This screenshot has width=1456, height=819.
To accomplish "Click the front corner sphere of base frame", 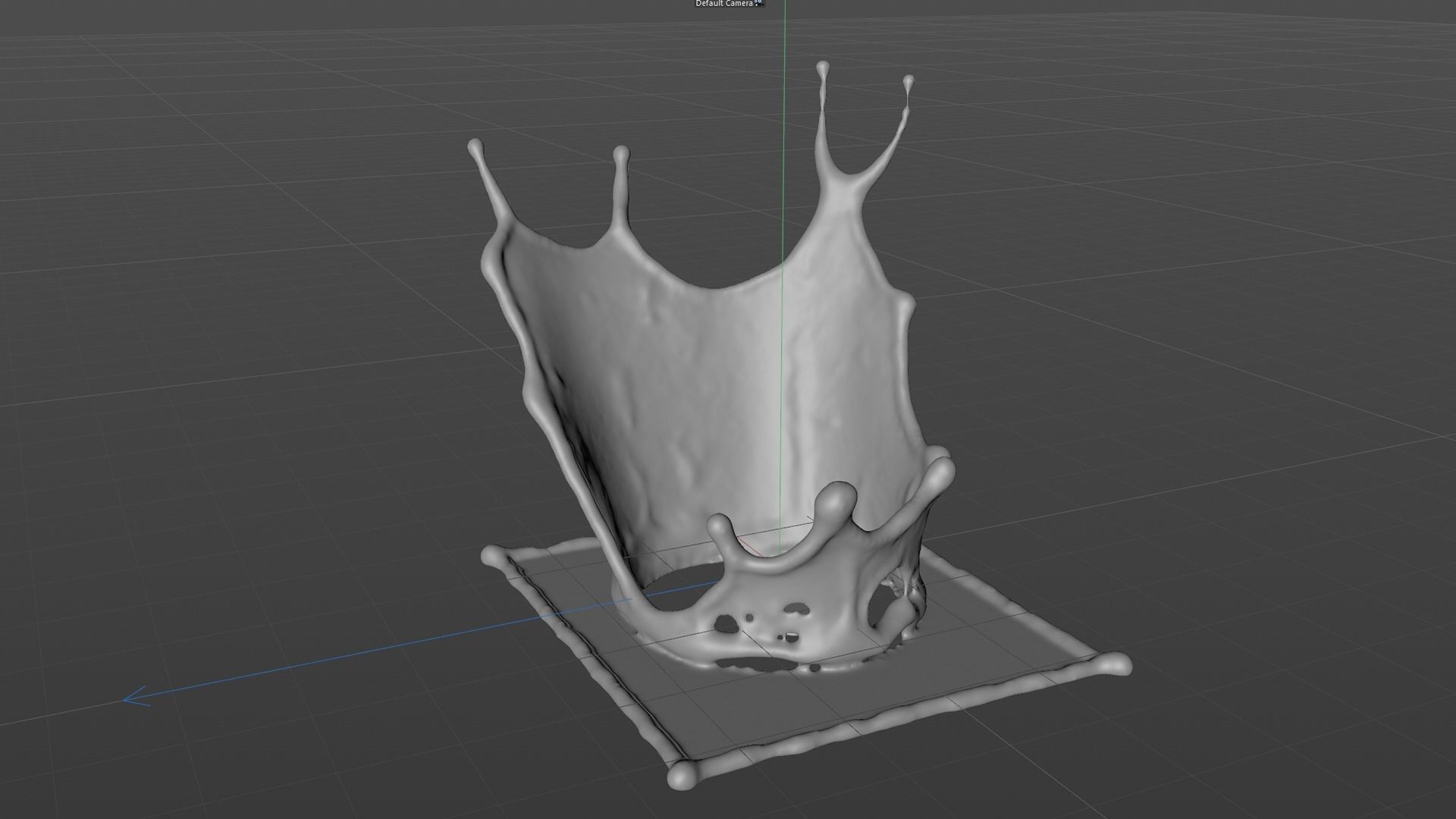I will (x=681, y=775).
